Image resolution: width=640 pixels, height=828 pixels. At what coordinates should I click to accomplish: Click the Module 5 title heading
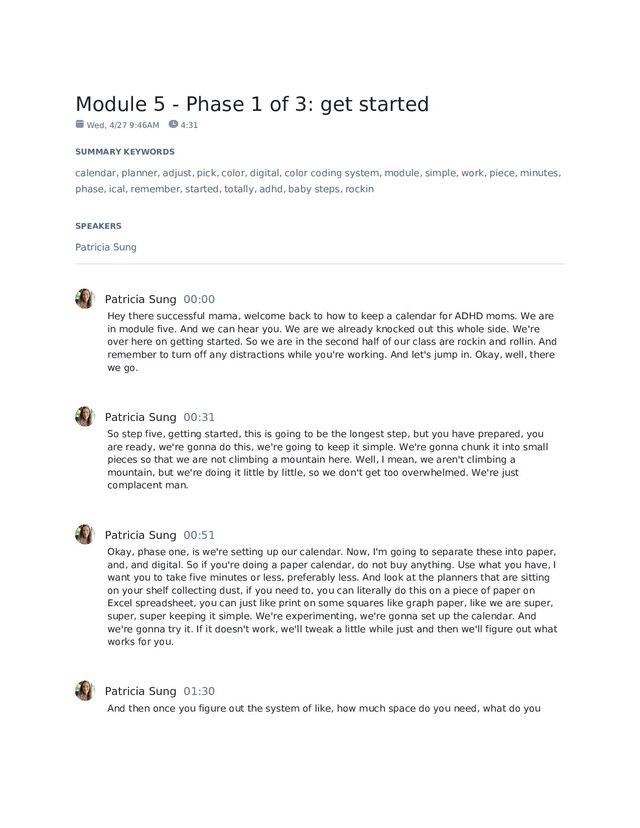pos(252,104)
